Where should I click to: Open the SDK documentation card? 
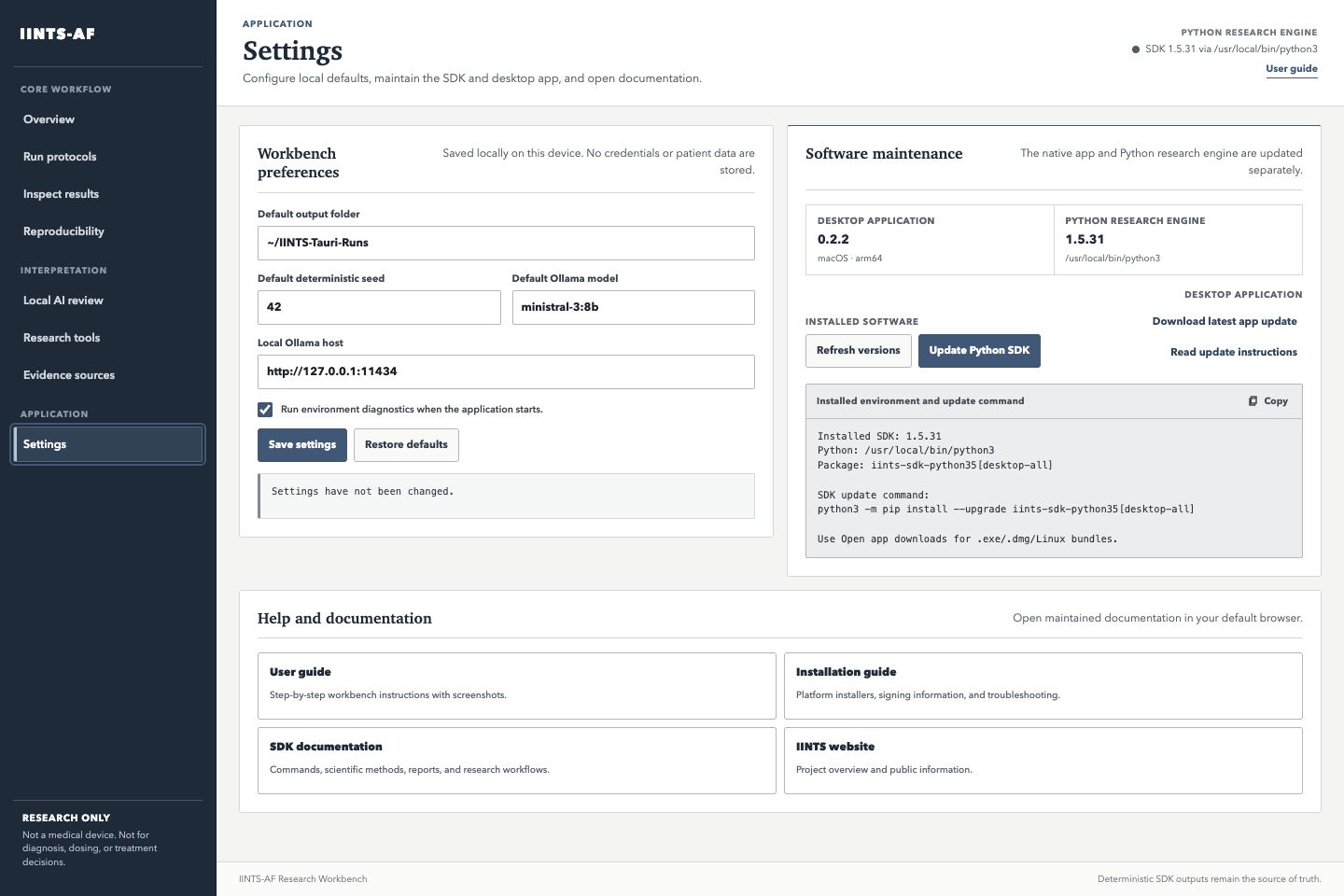516,761
